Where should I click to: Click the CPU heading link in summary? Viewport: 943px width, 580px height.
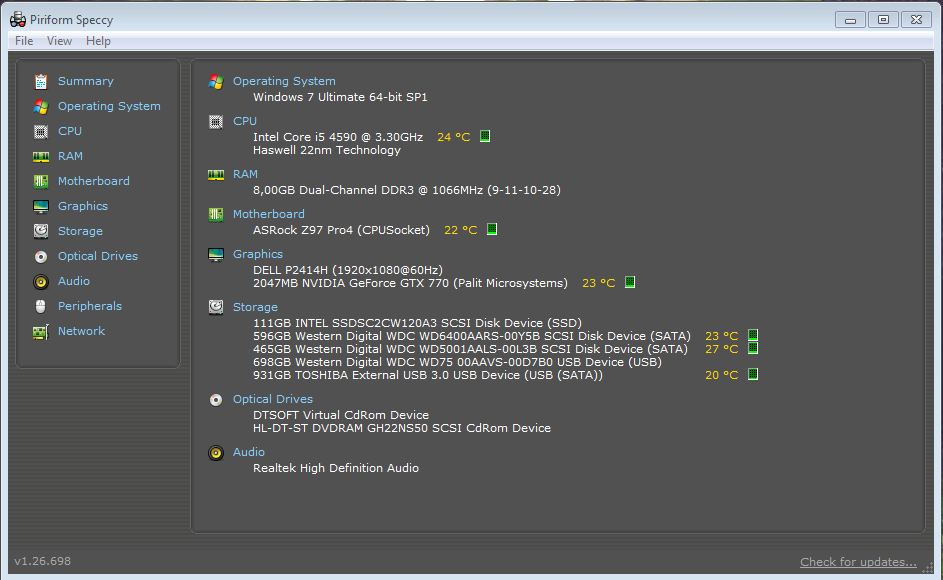point(245,121)
